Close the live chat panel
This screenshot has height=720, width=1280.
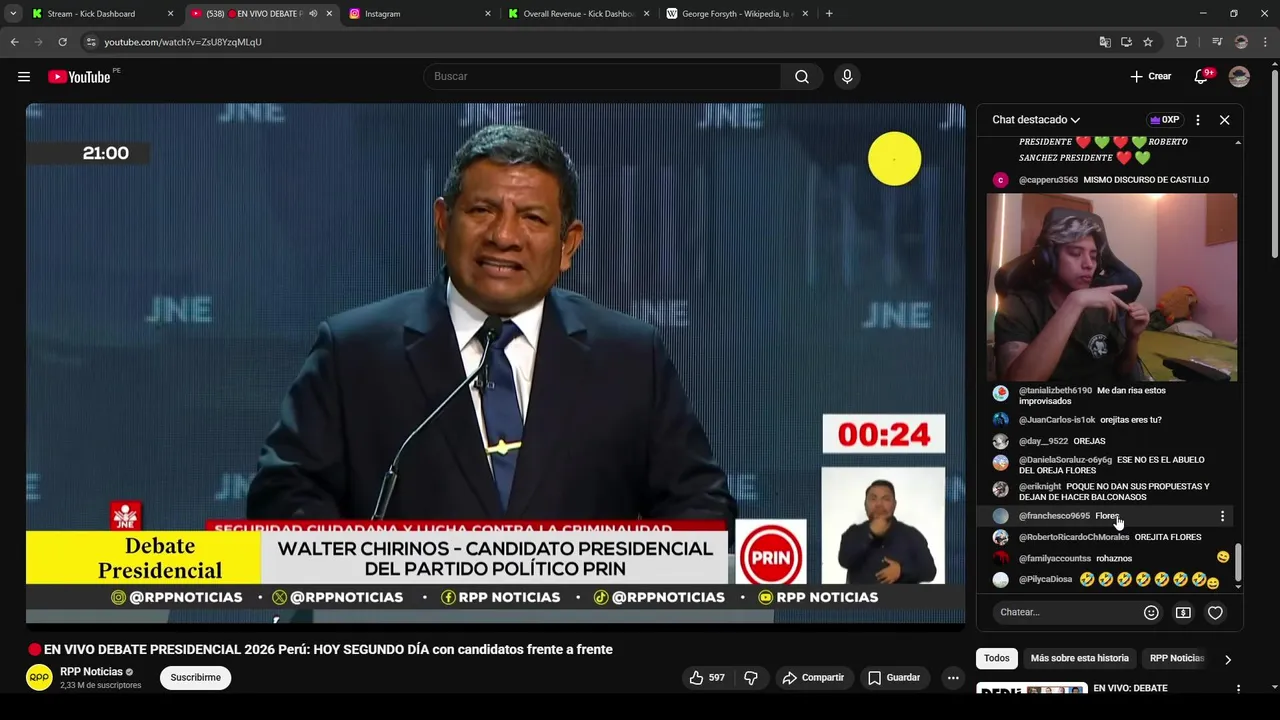1224,120
